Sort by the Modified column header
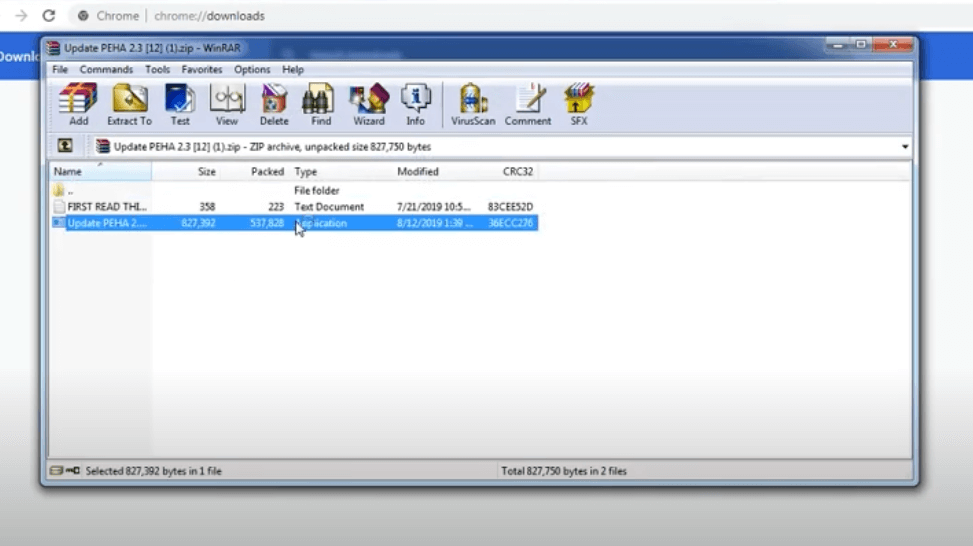Screen dimensions: 973x546 point(437,171)
